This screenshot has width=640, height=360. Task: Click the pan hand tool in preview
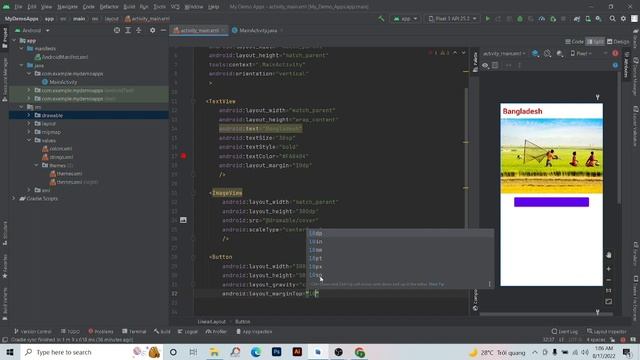(x=609, y=255)
